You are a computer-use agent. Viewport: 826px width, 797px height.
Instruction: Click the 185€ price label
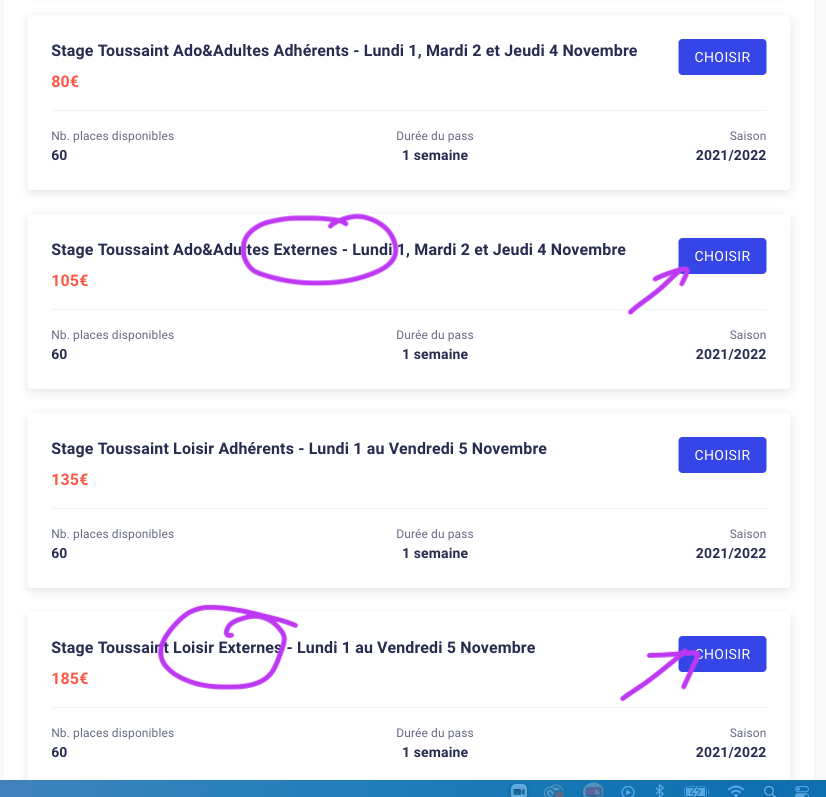70,678
